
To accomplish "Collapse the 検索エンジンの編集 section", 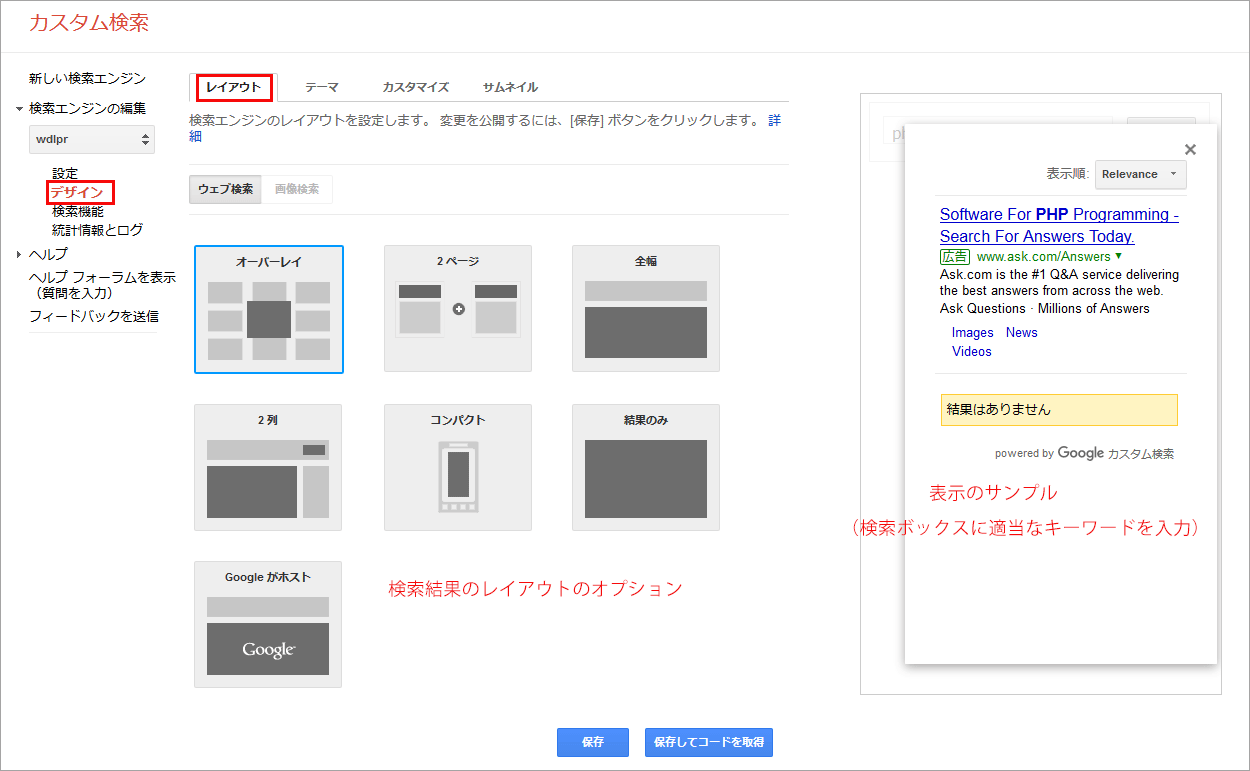I will (19, 108).
